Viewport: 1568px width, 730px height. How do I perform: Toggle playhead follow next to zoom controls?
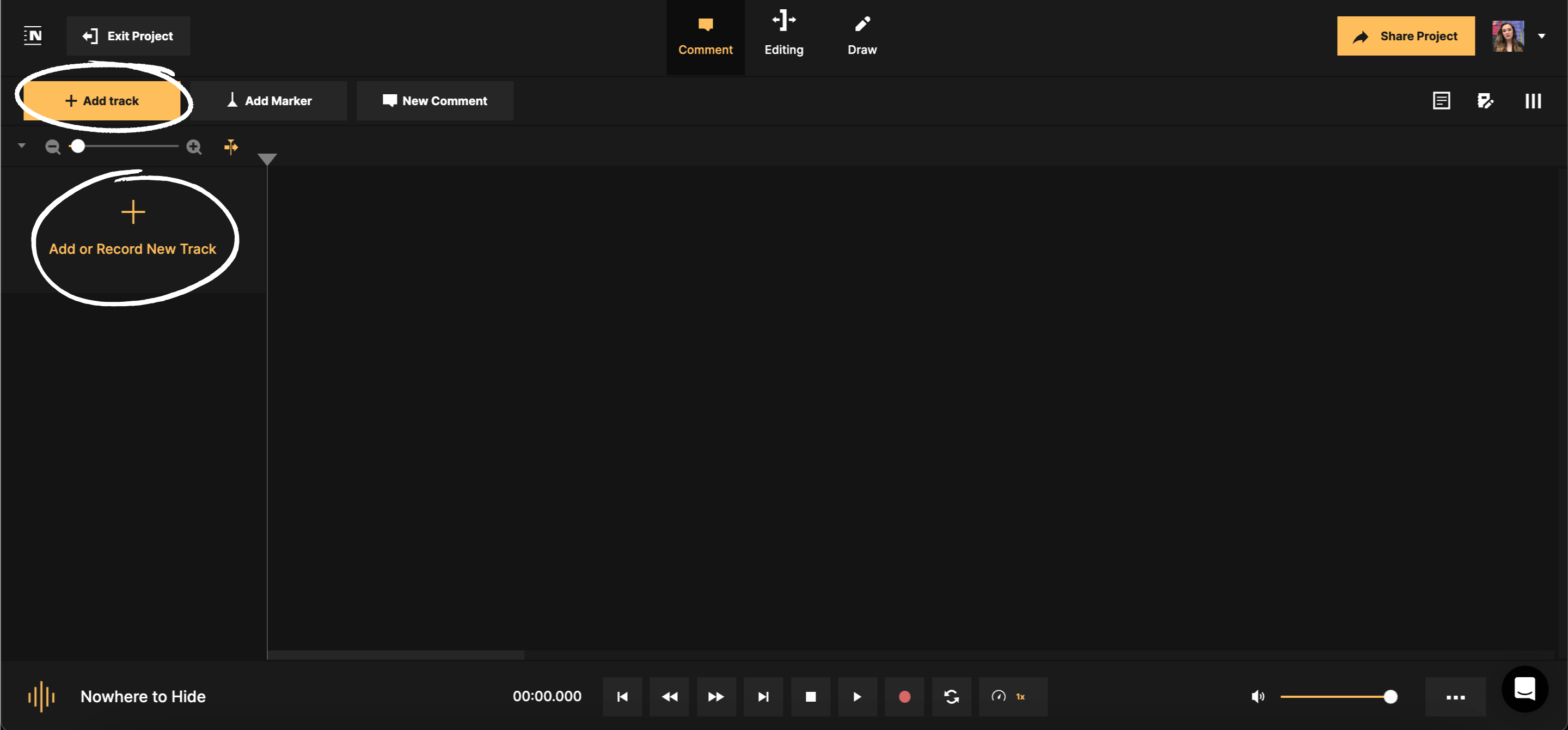[x=231, y=146]
